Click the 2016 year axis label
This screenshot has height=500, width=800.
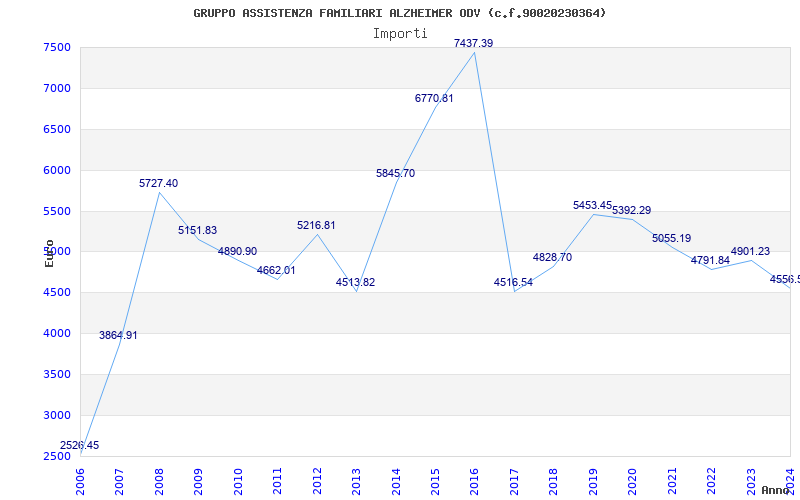[474, 480]
